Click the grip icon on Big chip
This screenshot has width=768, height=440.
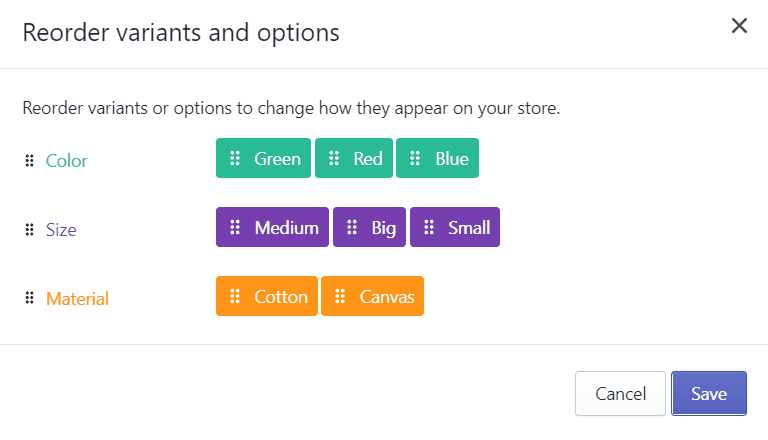coord(352,227)
